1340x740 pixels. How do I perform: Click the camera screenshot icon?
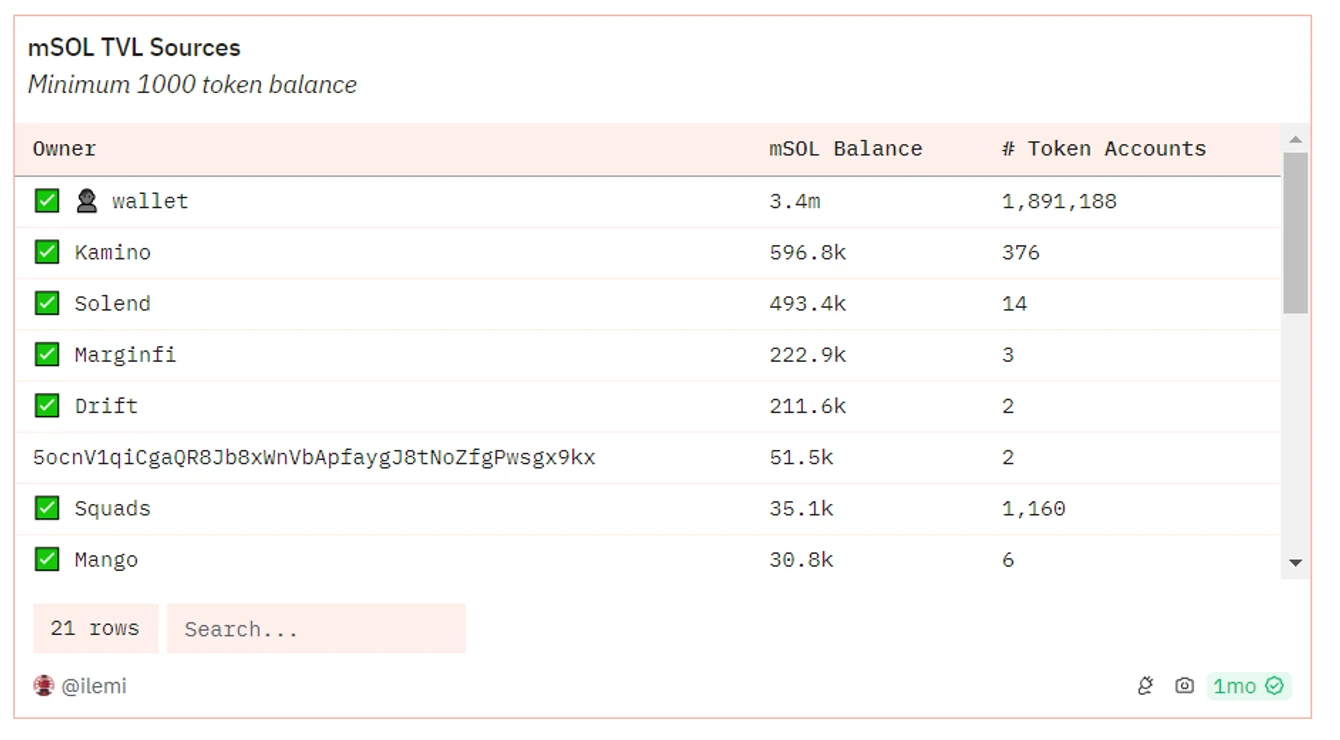coord(1184,686)
